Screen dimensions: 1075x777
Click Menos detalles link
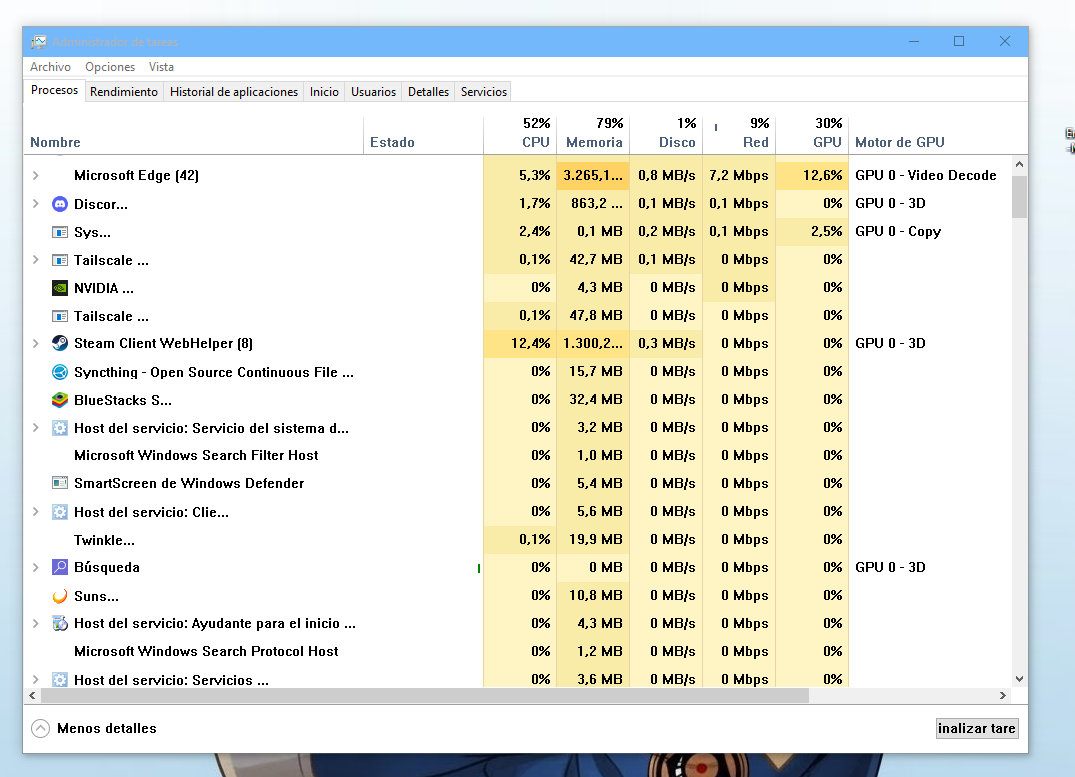(x=107, y=728)
